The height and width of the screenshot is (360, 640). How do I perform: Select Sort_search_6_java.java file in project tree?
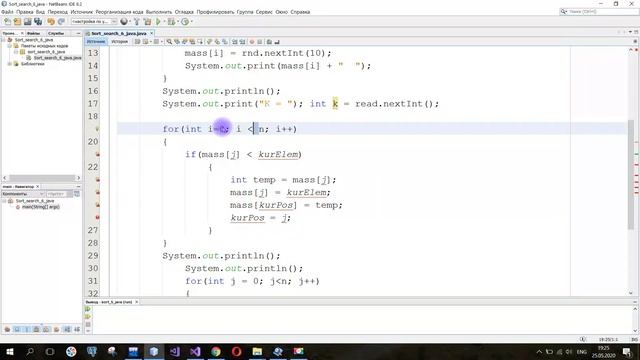coord(57,58)
